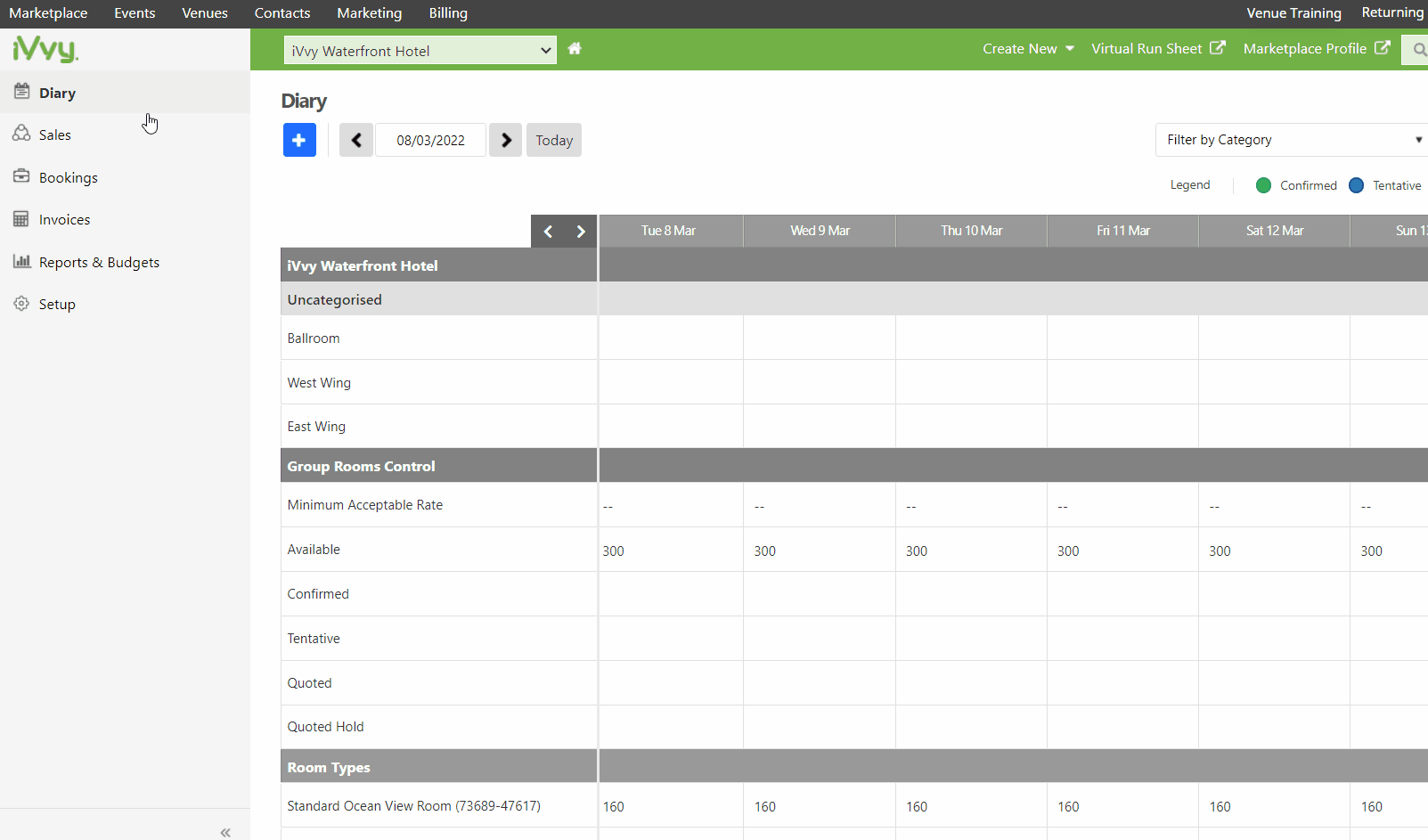Click the Tue 8 Mar Available cell 300
The image size is (1428, 840).
point(671,550)
